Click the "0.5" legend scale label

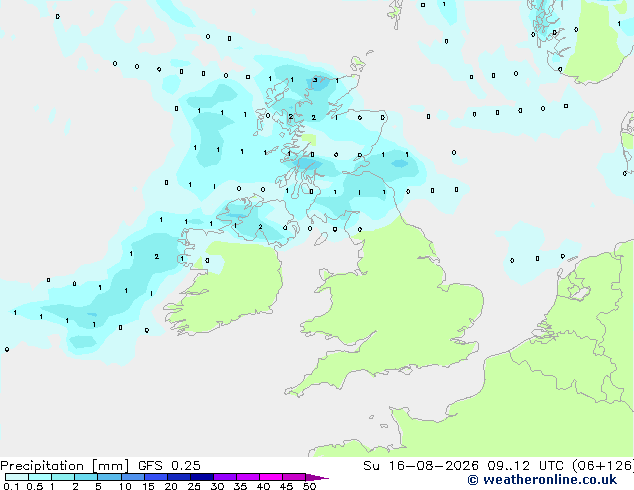(x=35, y=486)
